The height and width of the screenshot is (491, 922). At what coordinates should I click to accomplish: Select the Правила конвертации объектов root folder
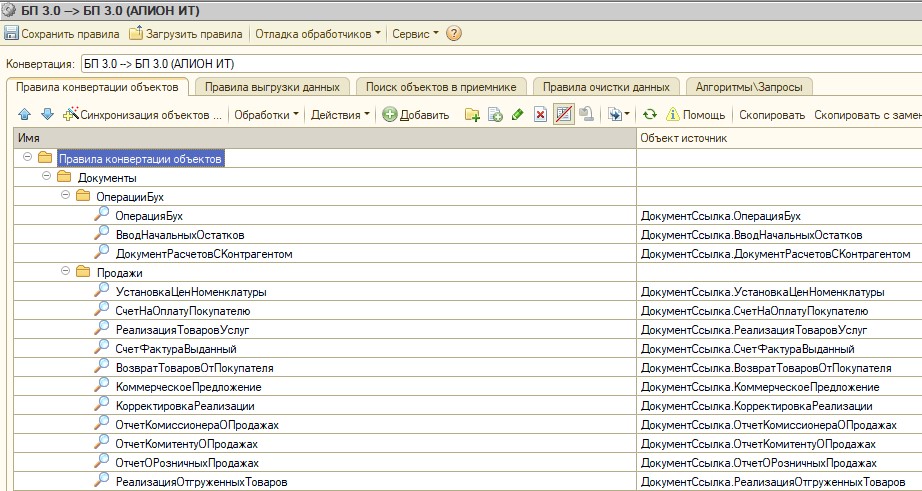(x=141, y=159)
